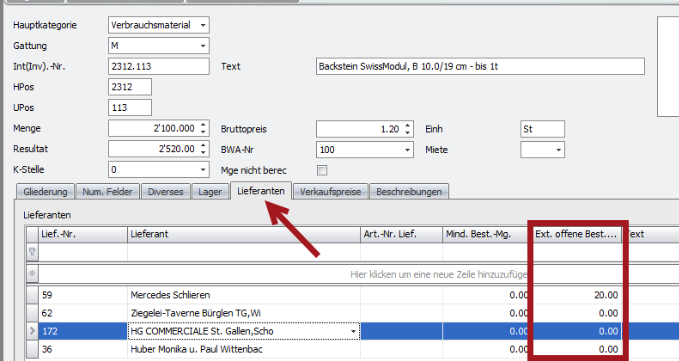Click the Bruttopreis field value 1.20

tap(360, 129)
